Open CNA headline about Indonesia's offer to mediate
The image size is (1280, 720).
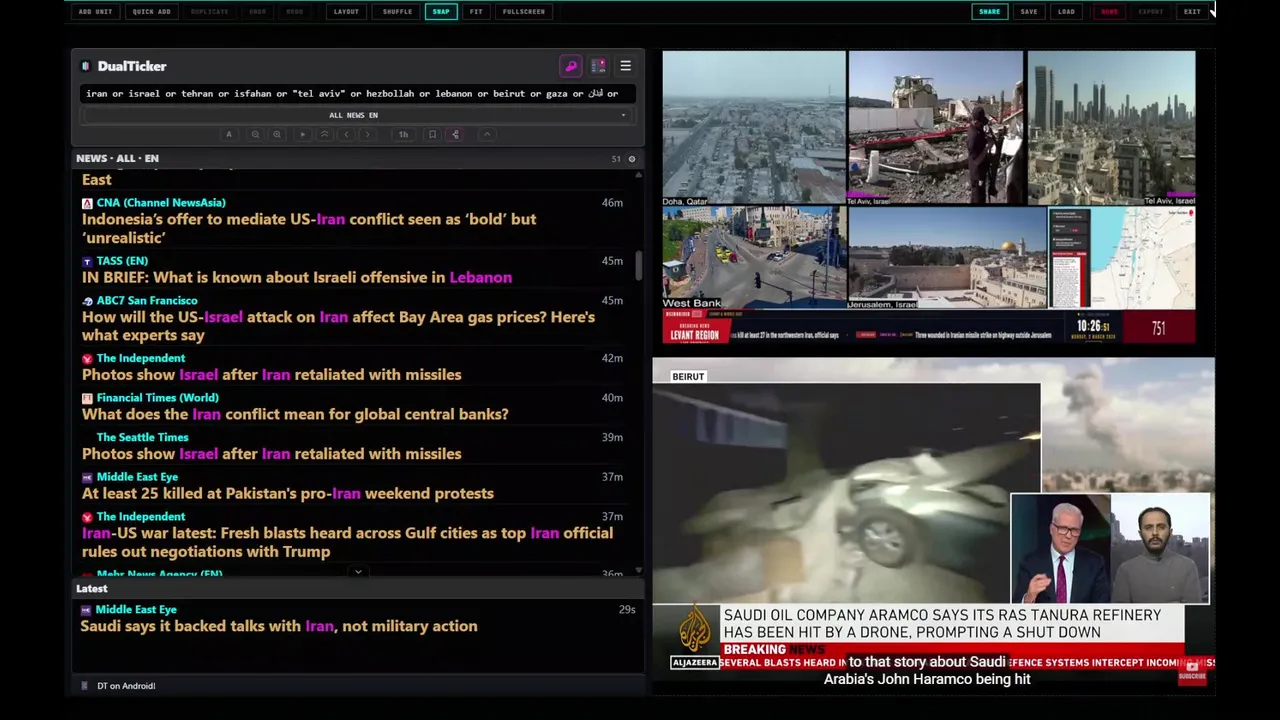tap(309, 229)
